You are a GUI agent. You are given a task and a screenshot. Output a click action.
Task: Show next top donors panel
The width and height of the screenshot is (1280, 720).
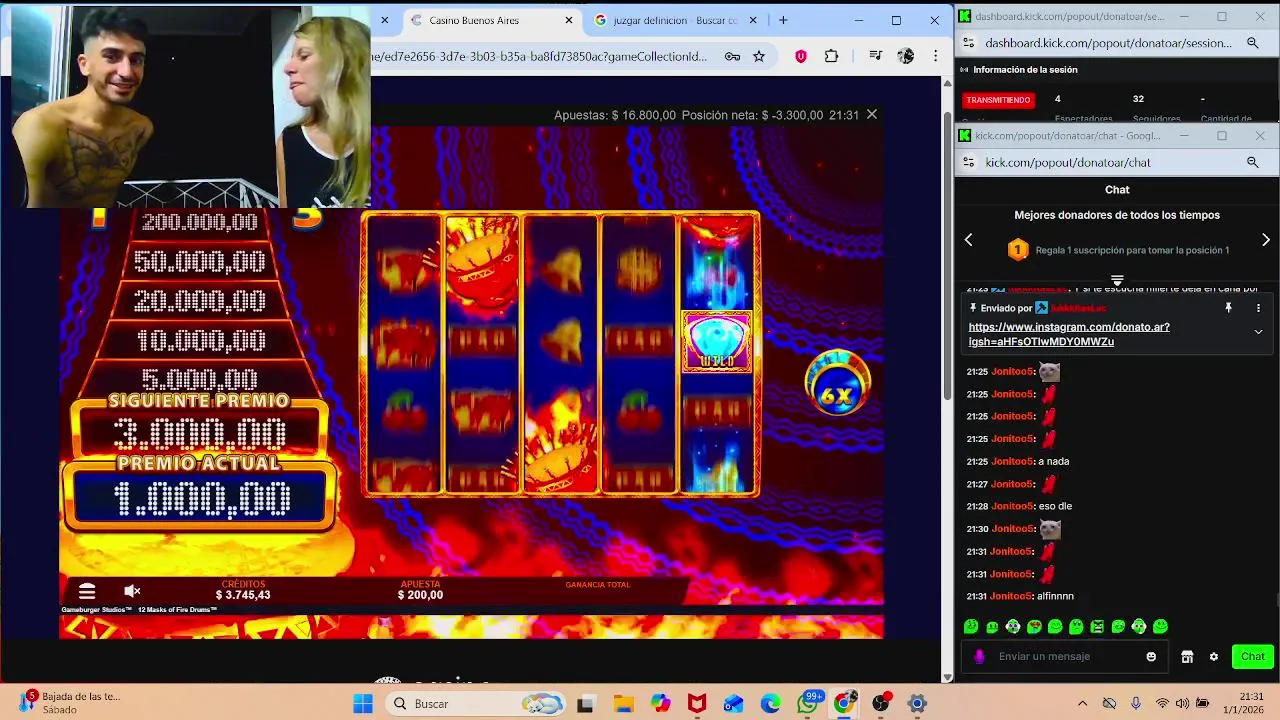coord(1266,240)
